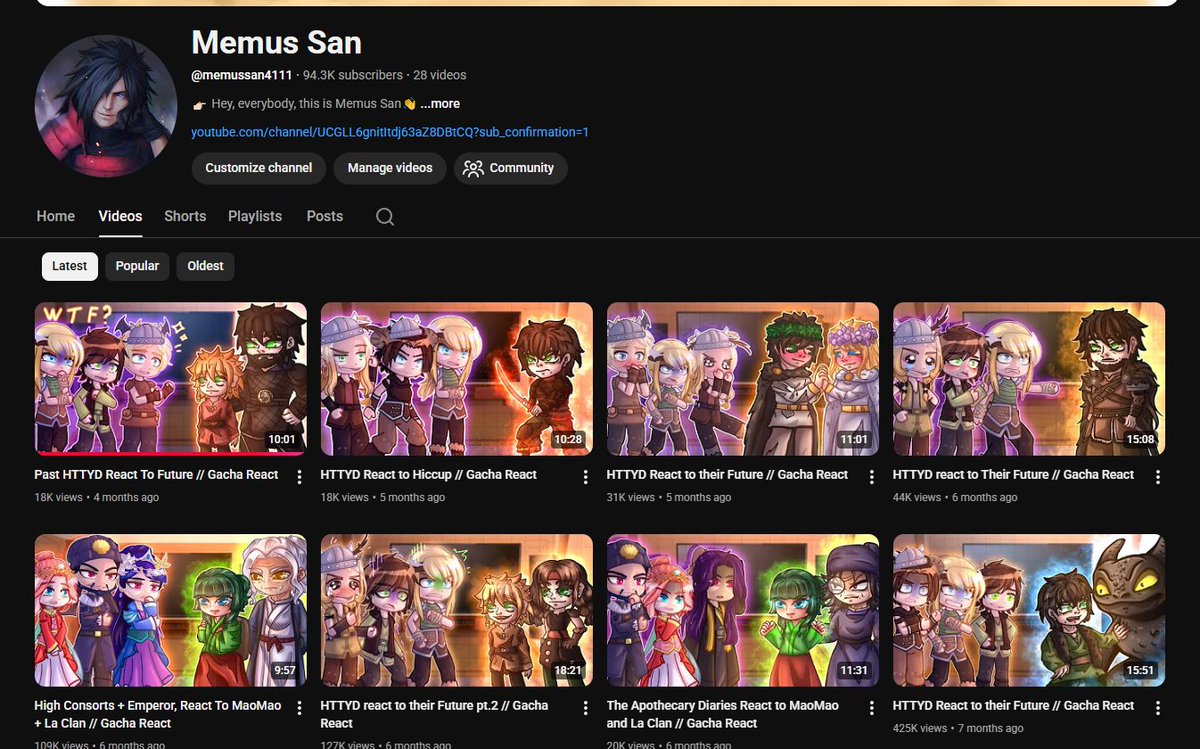1200x749 pixels.
Task: Click the @memussan4111 handle text
Action: click(242, 75)
